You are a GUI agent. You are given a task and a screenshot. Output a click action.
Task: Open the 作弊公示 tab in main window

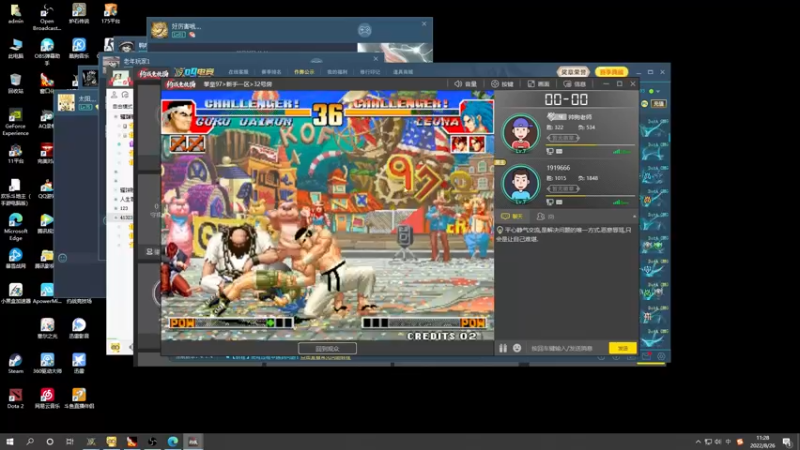coord(304,72)
